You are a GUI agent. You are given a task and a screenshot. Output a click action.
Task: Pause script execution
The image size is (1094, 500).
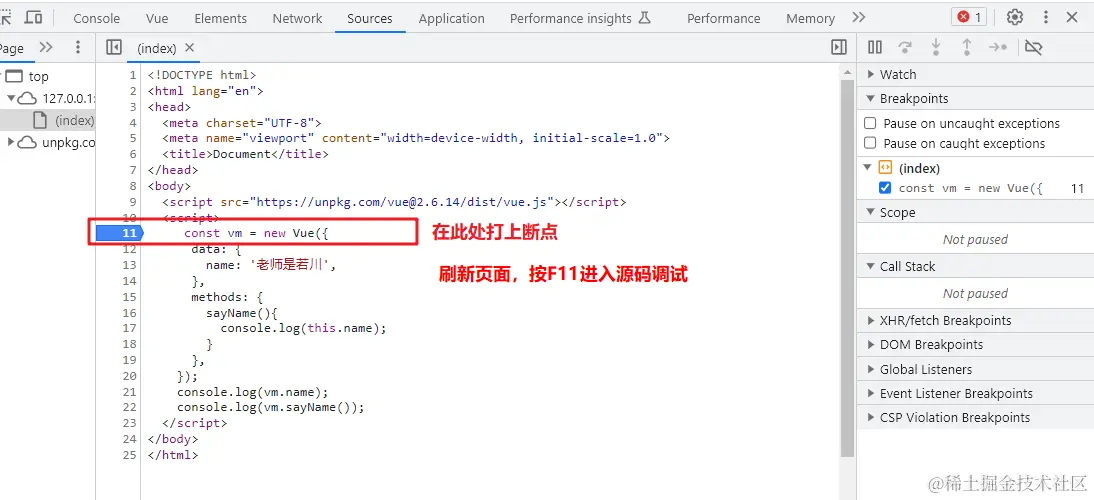click(x=875, y=47)
